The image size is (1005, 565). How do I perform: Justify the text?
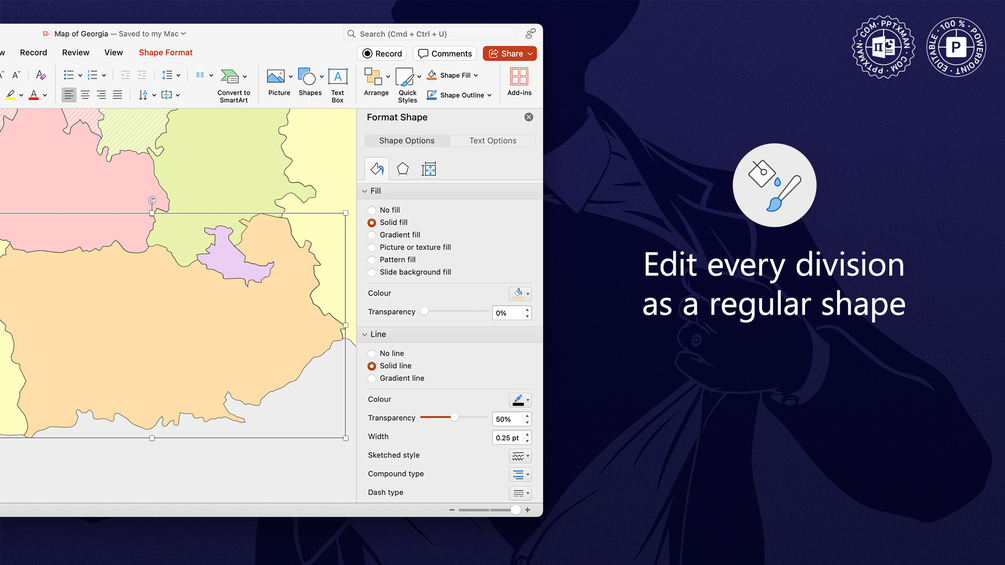pyautogui.click(x=117, y=95)
